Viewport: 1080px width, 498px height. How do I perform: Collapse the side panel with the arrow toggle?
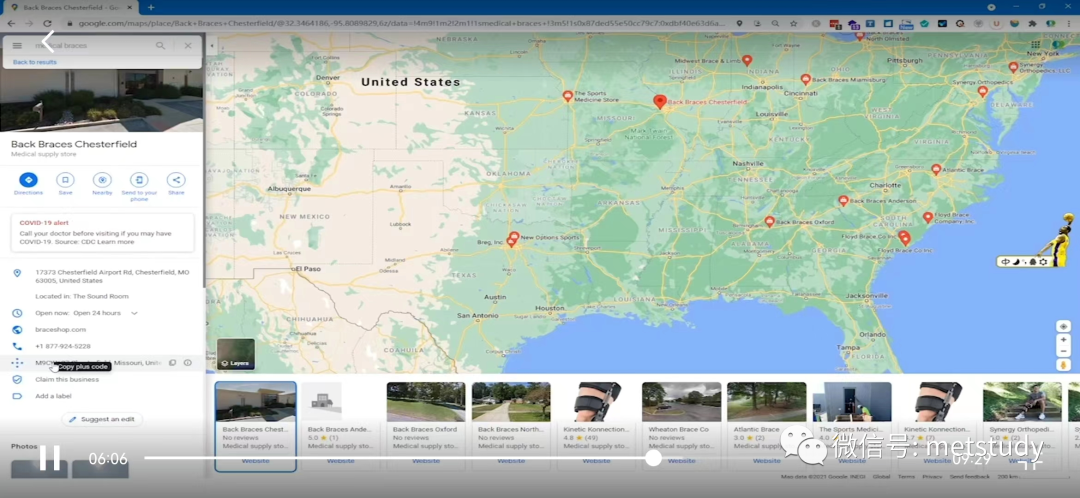pyautogui.click(x=211, y=45)
